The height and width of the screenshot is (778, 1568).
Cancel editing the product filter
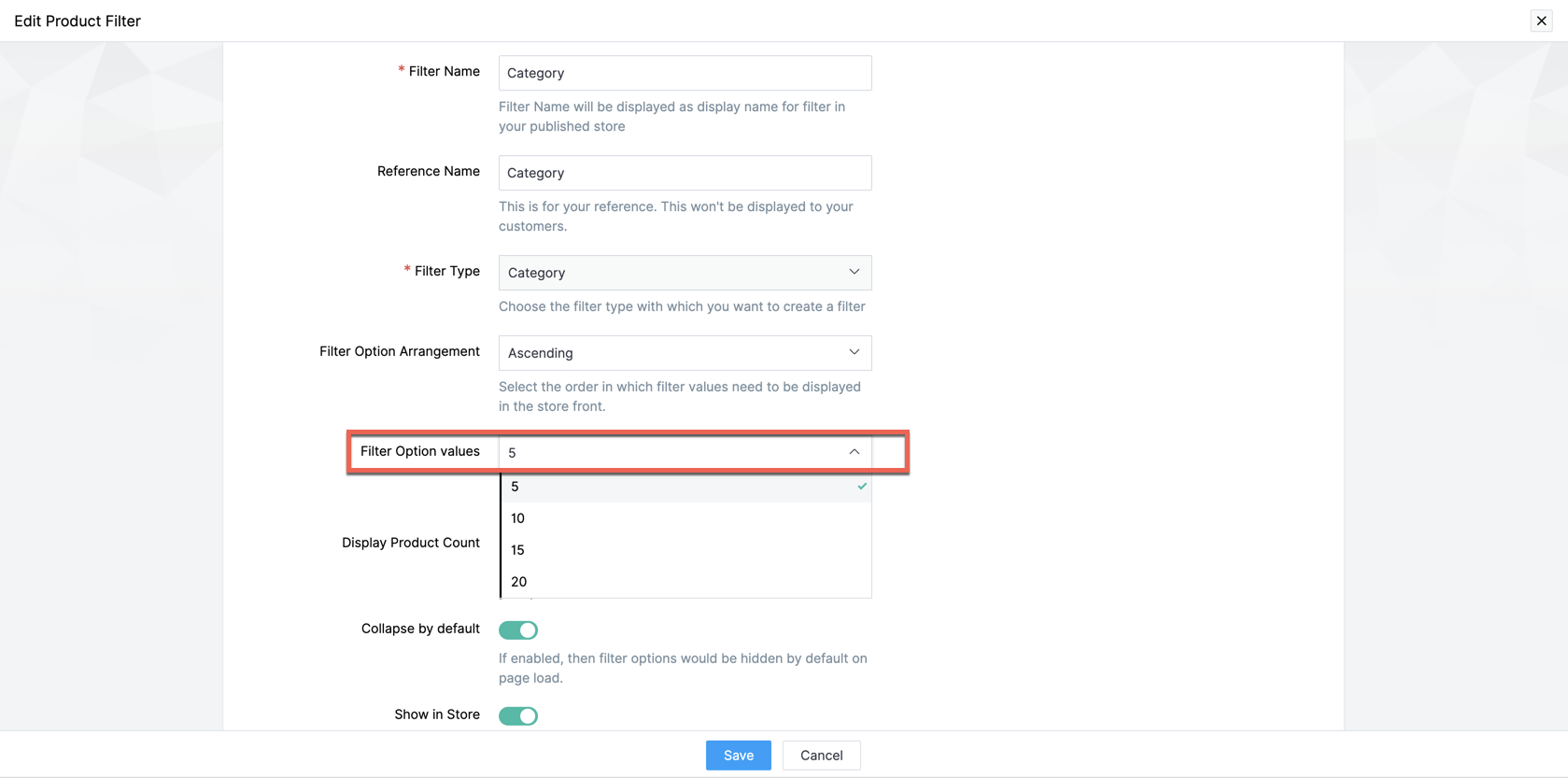821,756
